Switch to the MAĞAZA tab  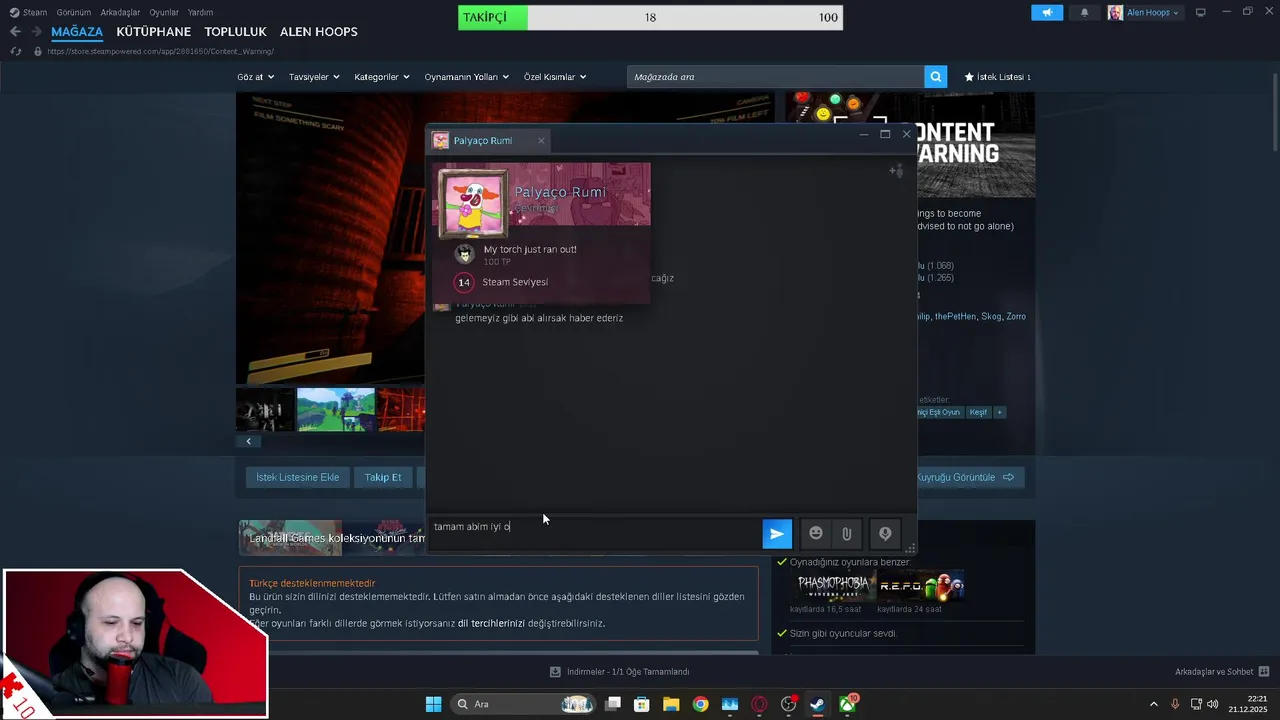tap(77, 32)
